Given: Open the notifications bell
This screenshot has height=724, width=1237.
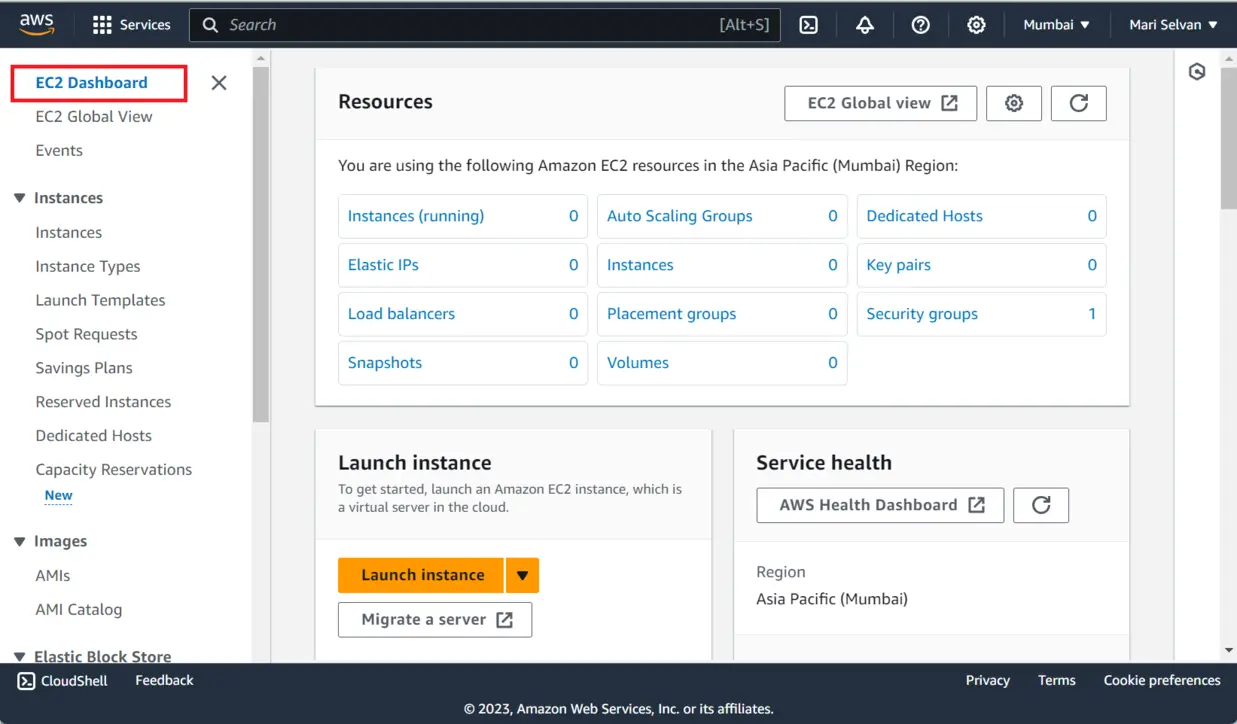Looking at the screenshot, I should [865, 25].
